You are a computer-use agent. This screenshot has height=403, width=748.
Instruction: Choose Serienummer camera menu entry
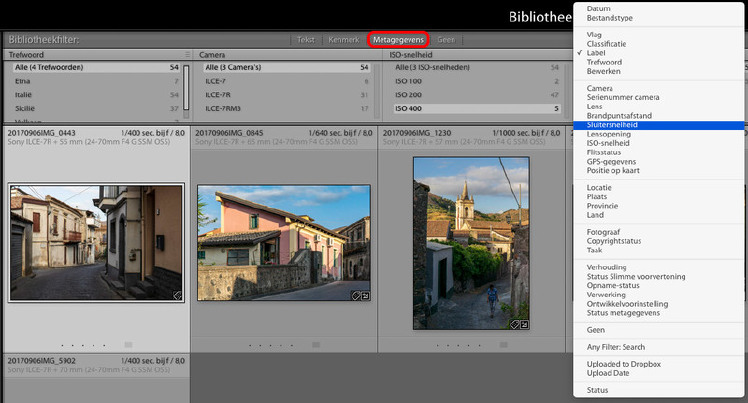click(x=623, y=97)
